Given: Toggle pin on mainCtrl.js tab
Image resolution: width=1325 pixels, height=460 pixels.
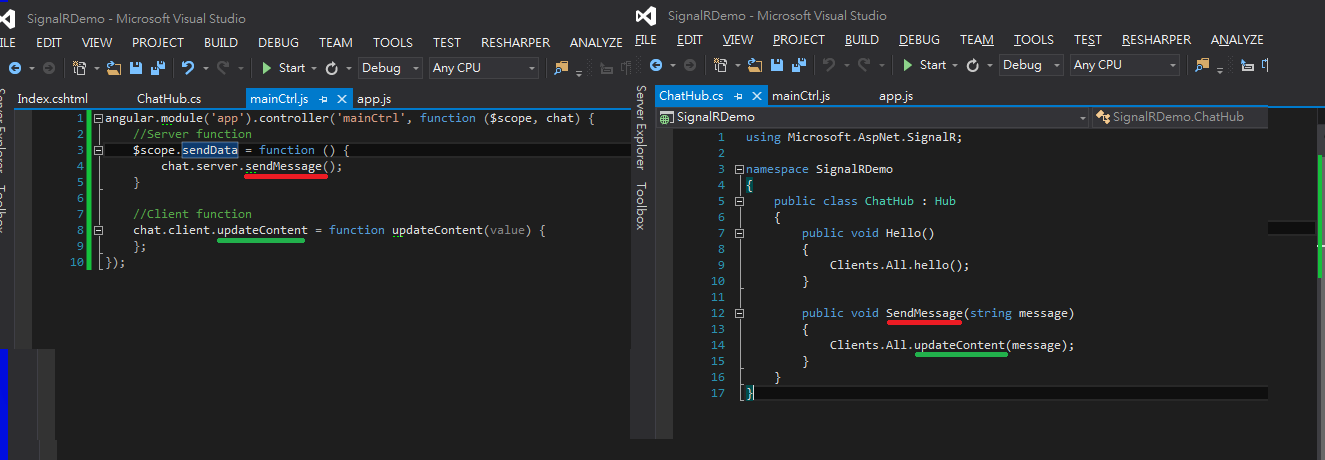Looking at the screenshot, I should (x=324, y=99).
